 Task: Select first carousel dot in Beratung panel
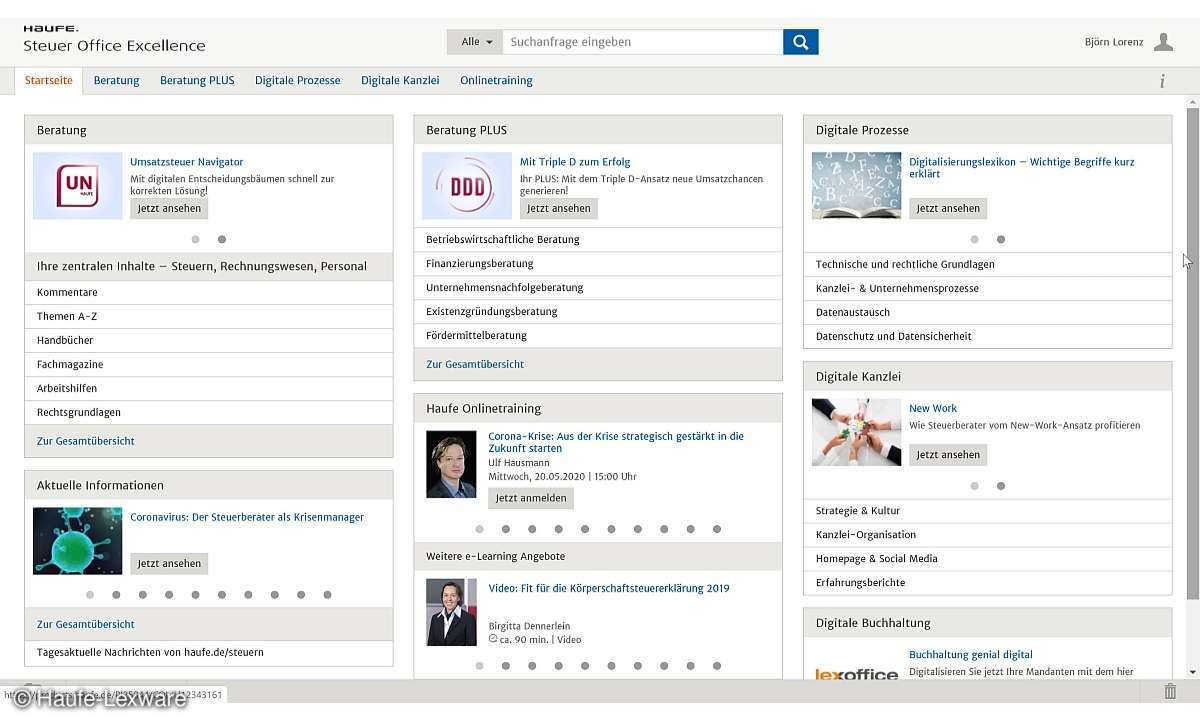pyautogui.click(x=195, y=240)
